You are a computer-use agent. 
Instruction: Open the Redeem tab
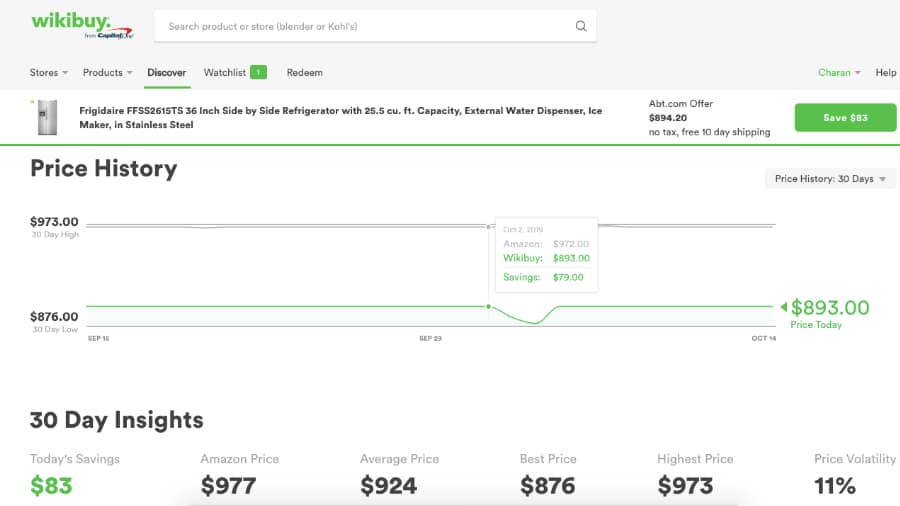[x=304, y=73]
